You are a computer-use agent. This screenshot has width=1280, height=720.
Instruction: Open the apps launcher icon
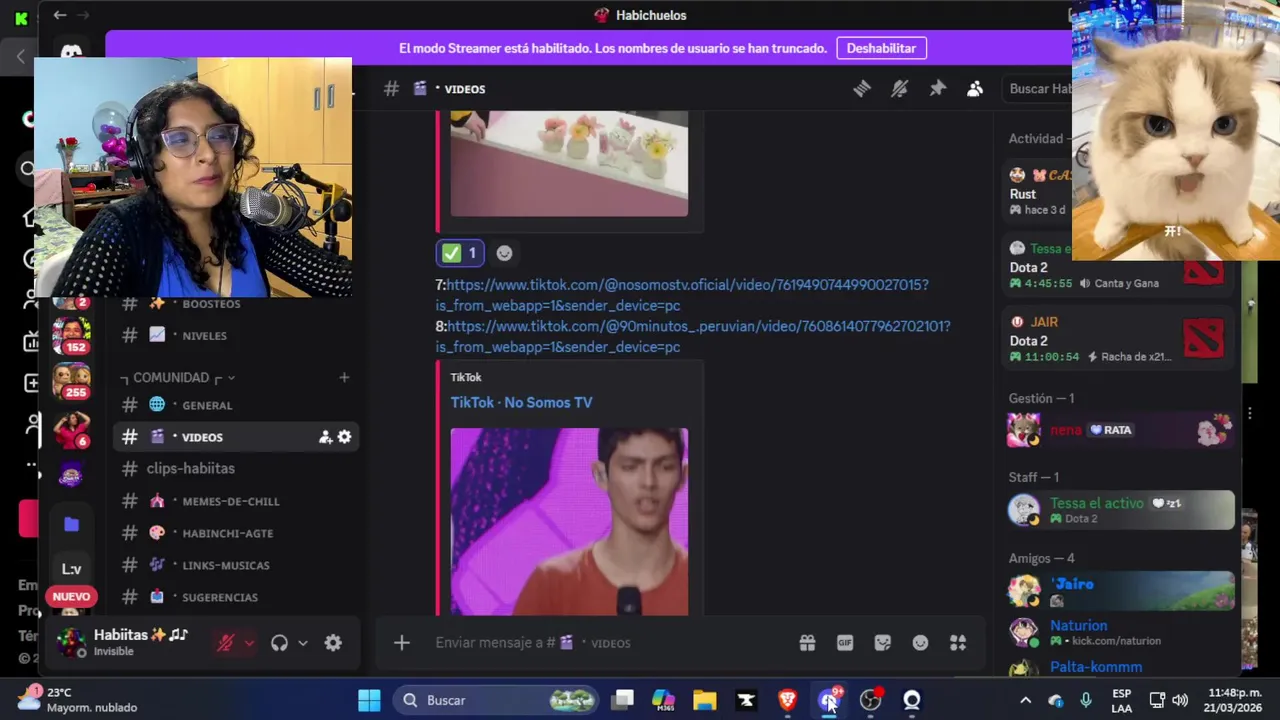click(958, 643)
